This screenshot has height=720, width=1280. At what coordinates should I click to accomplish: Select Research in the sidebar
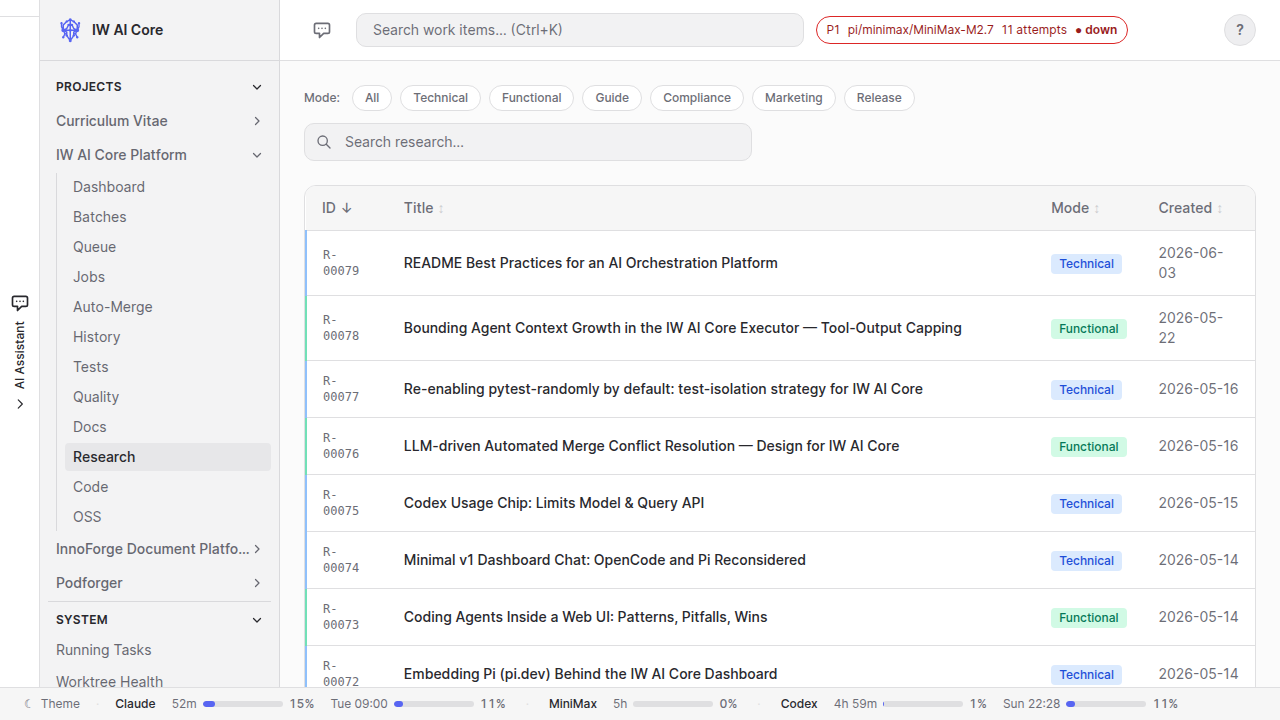click(168, 457)
